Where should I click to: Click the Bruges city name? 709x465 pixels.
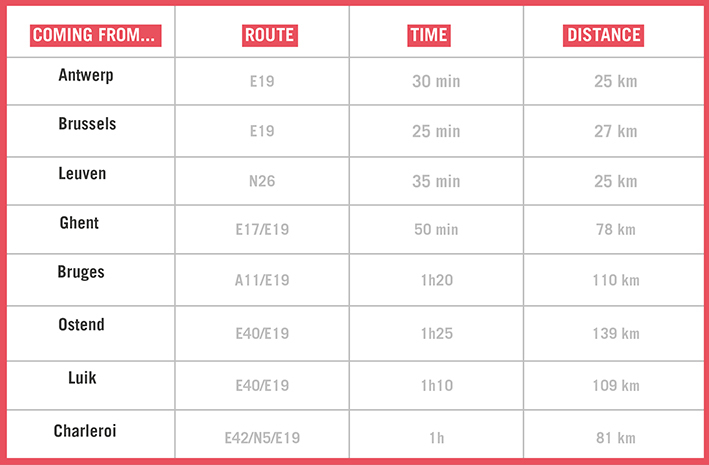[81, 272]
